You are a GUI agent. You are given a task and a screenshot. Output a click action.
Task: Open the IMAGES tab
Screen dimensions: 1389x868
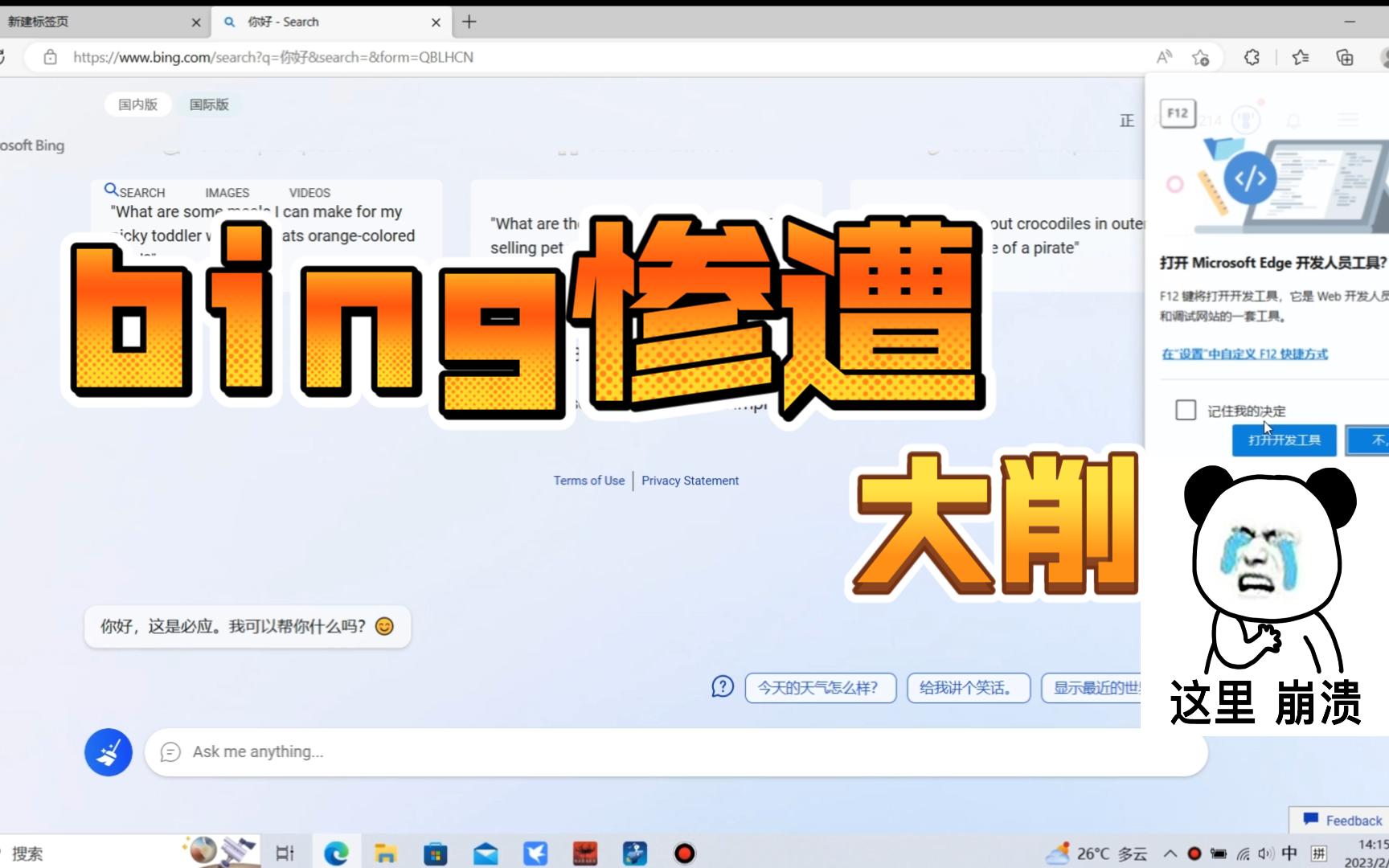pyautogui.click(x=227, y=193)
